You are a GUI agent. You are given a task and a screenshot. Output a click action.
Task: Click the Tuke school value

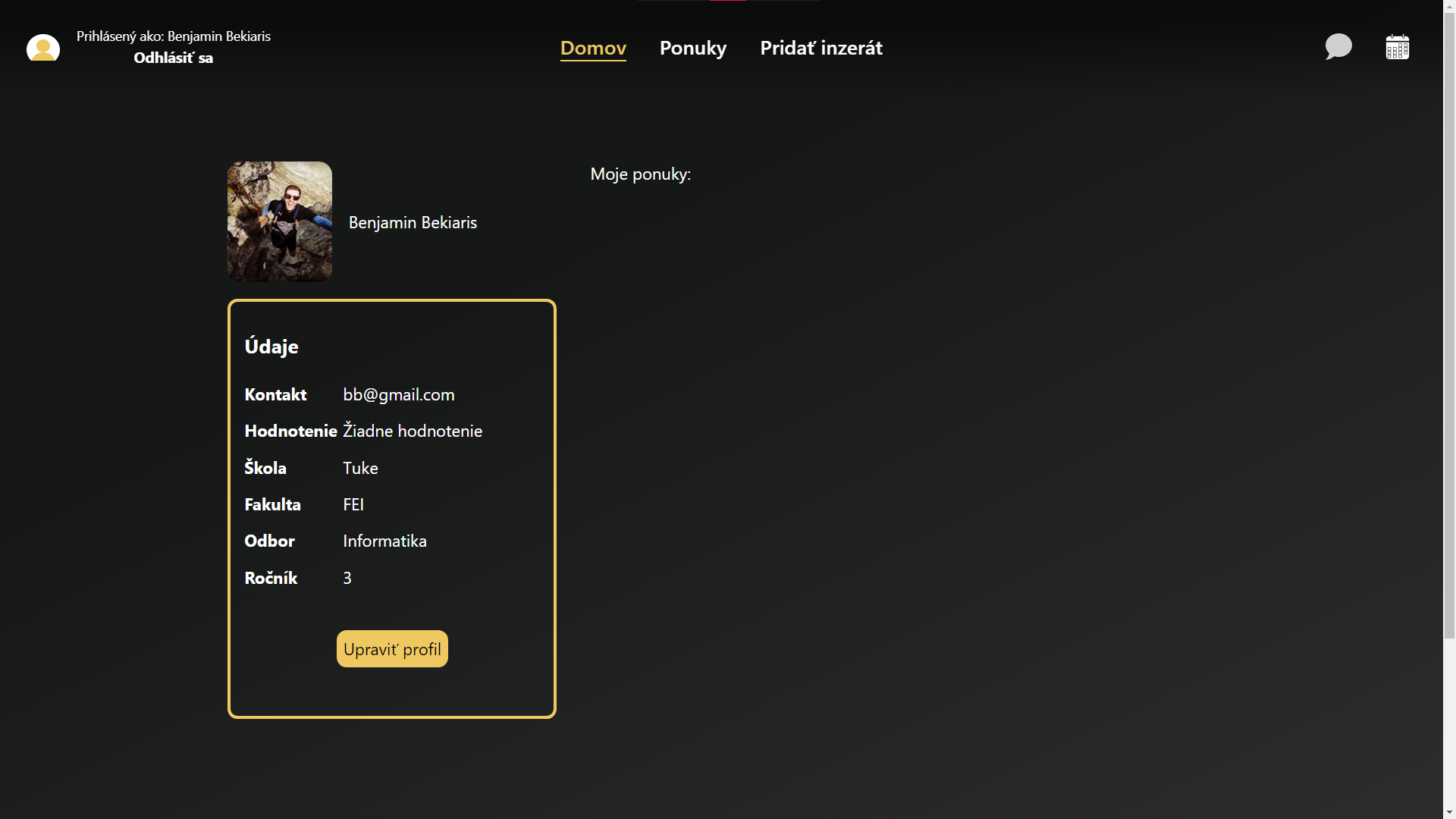click(x=360, y=468)
